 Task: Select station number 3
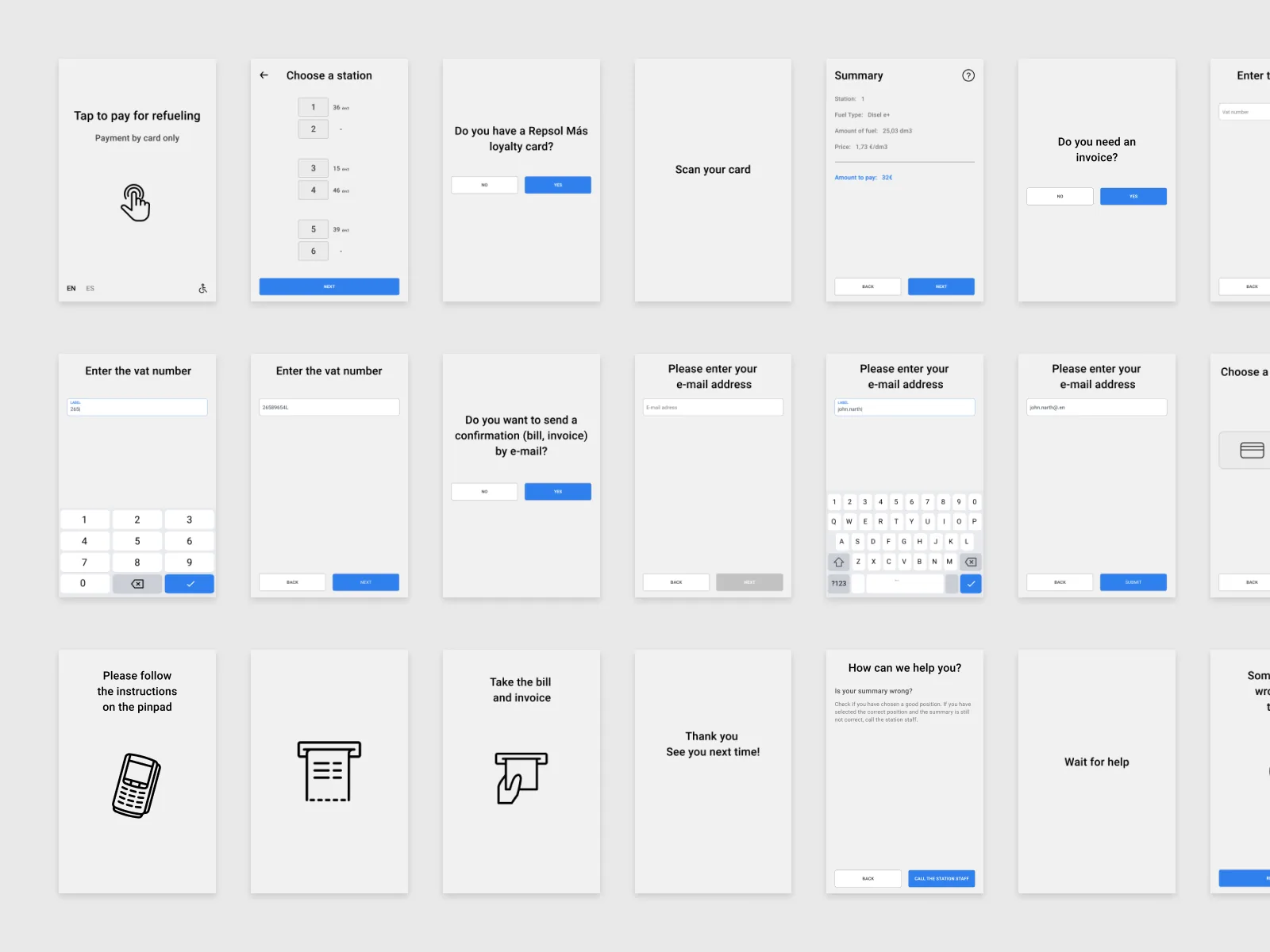click(x=314, y=168)
